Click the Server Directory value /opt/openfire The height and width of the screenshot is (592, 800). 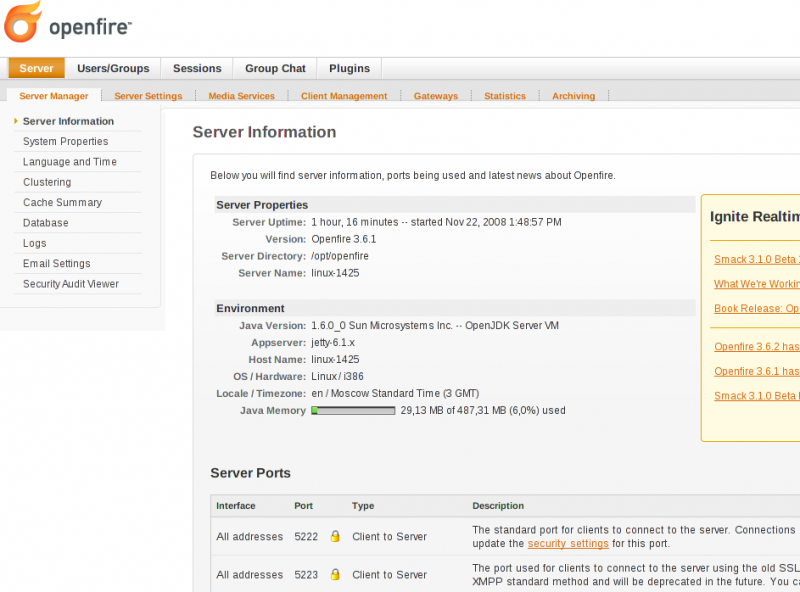pyautogui.click(x=340, y=256)
